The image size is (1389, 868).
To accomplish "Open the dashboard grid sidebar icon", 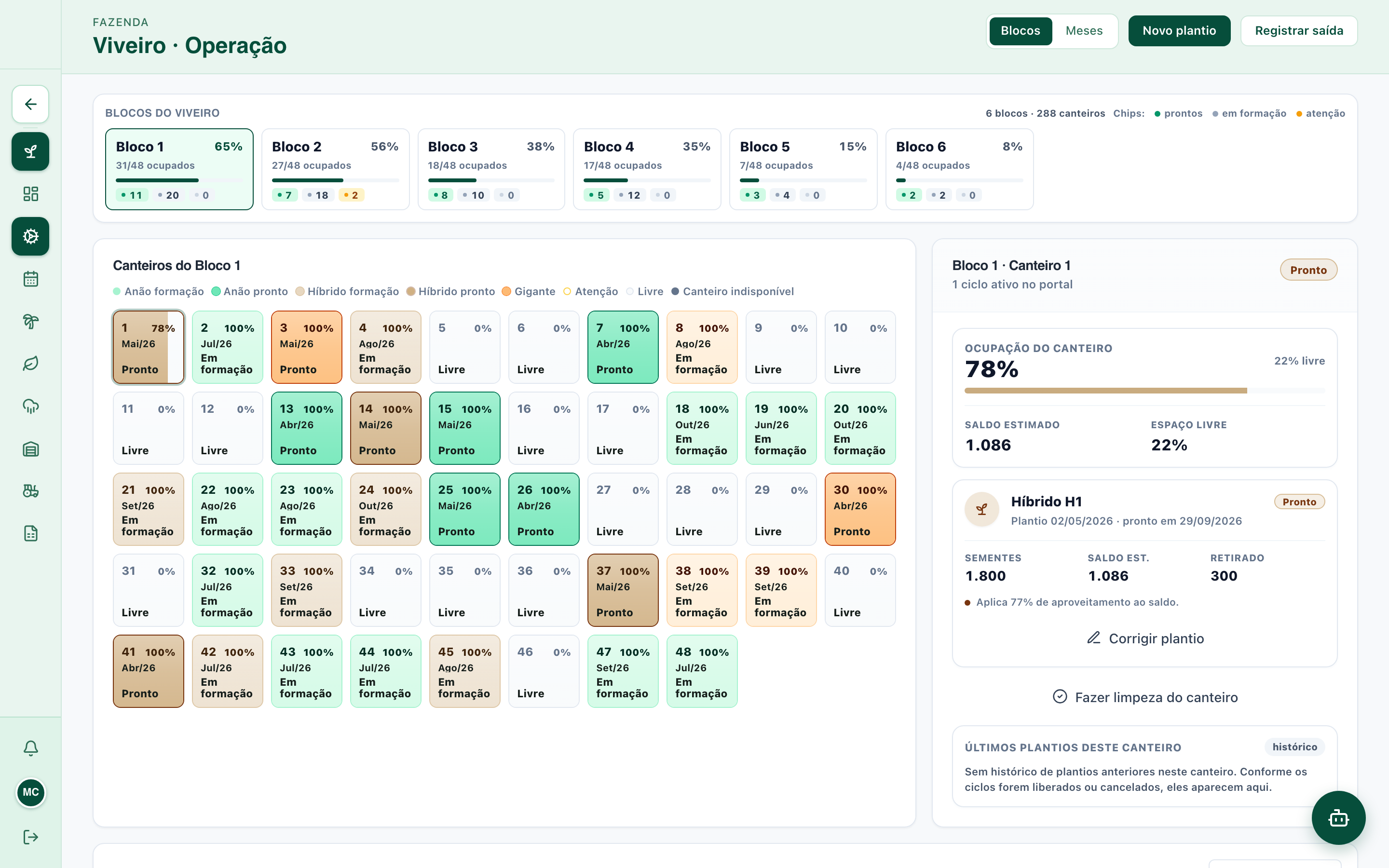I will tap(30, 194).
